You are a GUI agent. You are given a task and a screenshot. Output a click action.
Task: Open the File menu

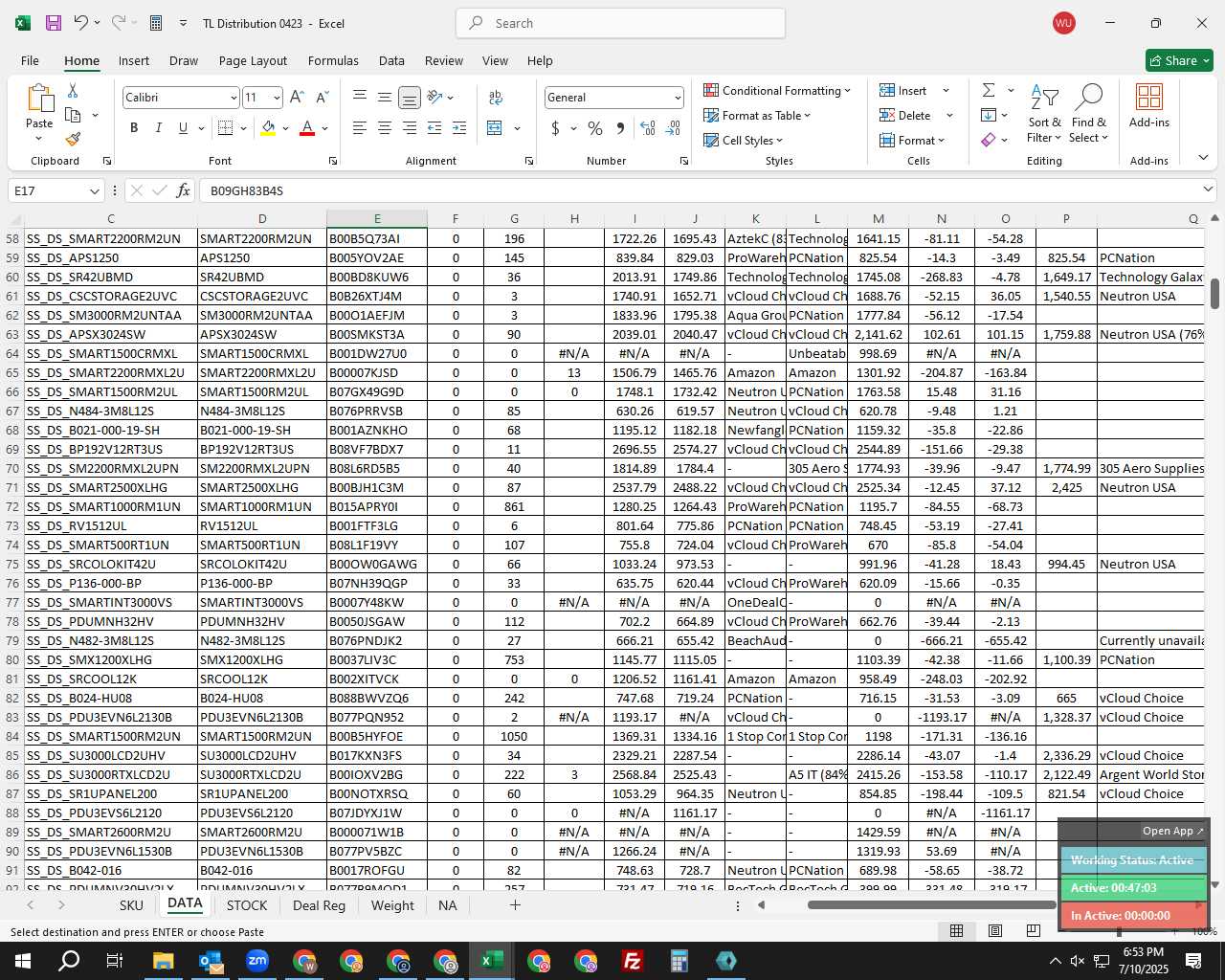(30, 60)
